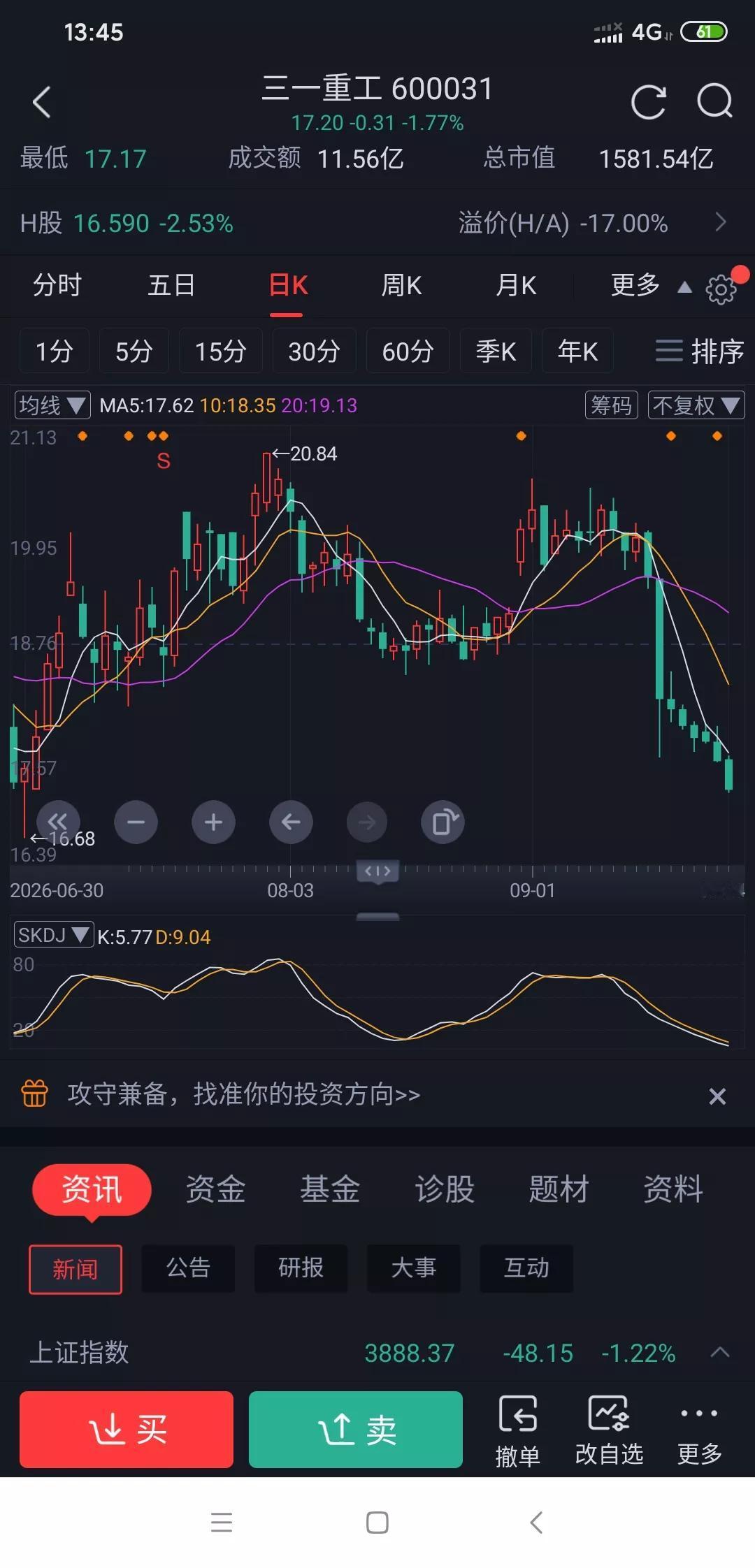This screenshot has width=755, height=1568.
Task: Tap the cancel order (撤单) icon
Action: 518,1430
